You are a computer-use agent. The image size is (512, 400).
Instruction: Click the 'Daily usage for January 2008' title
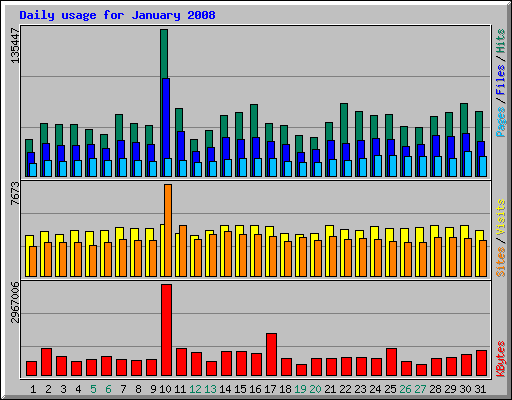(x=117, y=15)
